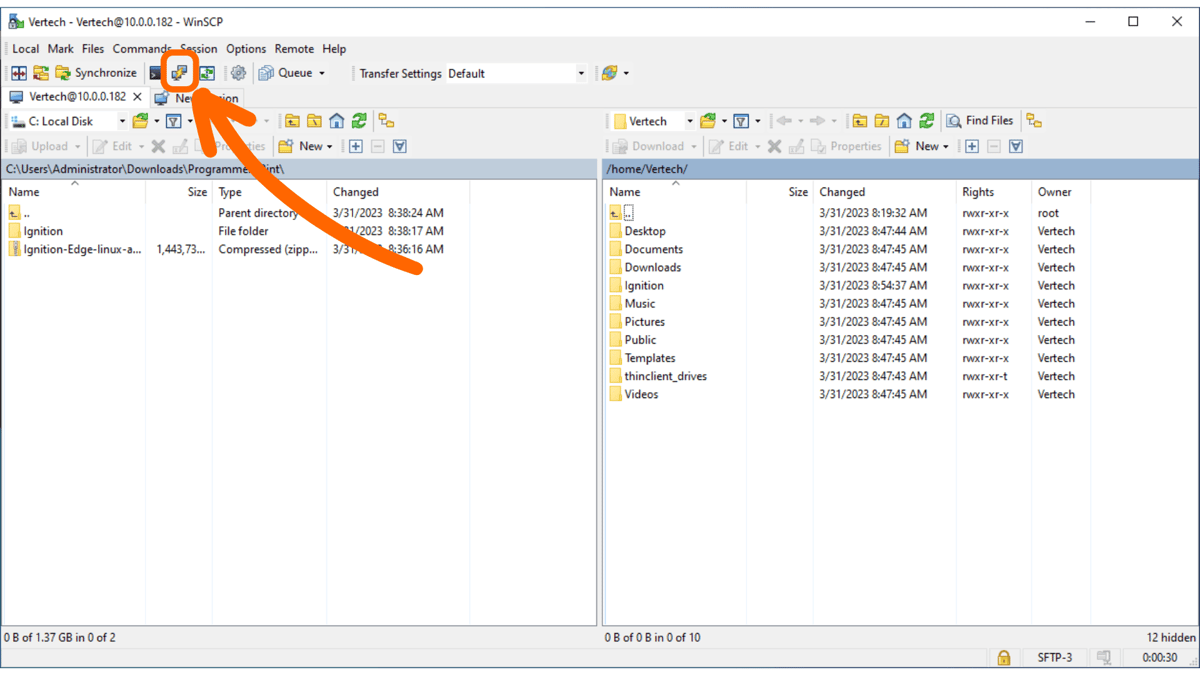
Task: Click SFTP-3 in the status bar
Action: coord(1054,657)
